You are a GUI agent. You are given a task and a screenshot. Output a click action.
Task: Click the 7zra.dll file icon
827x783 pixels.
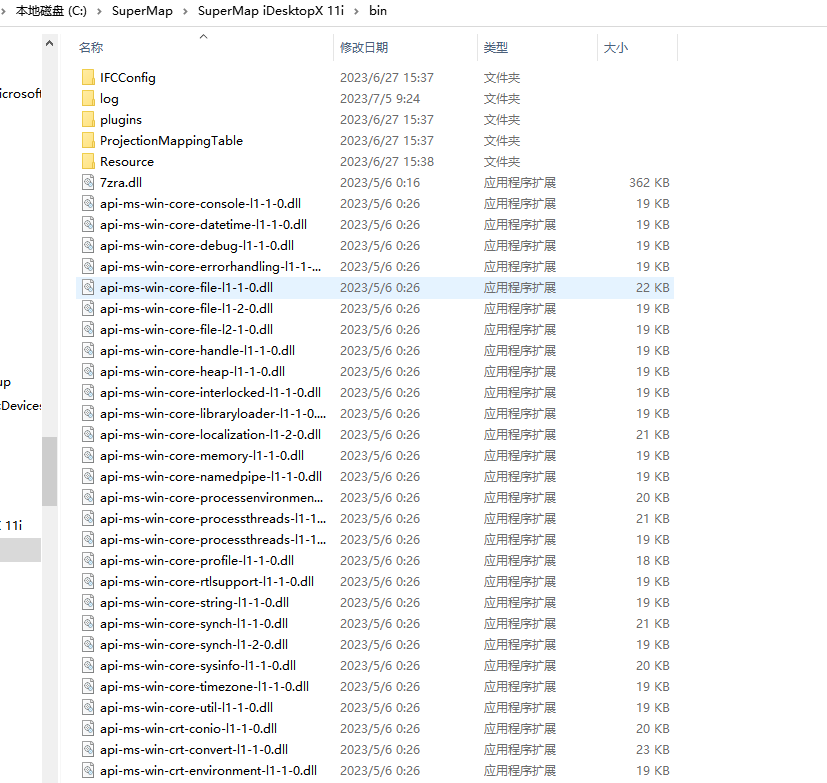click(88, 182)
